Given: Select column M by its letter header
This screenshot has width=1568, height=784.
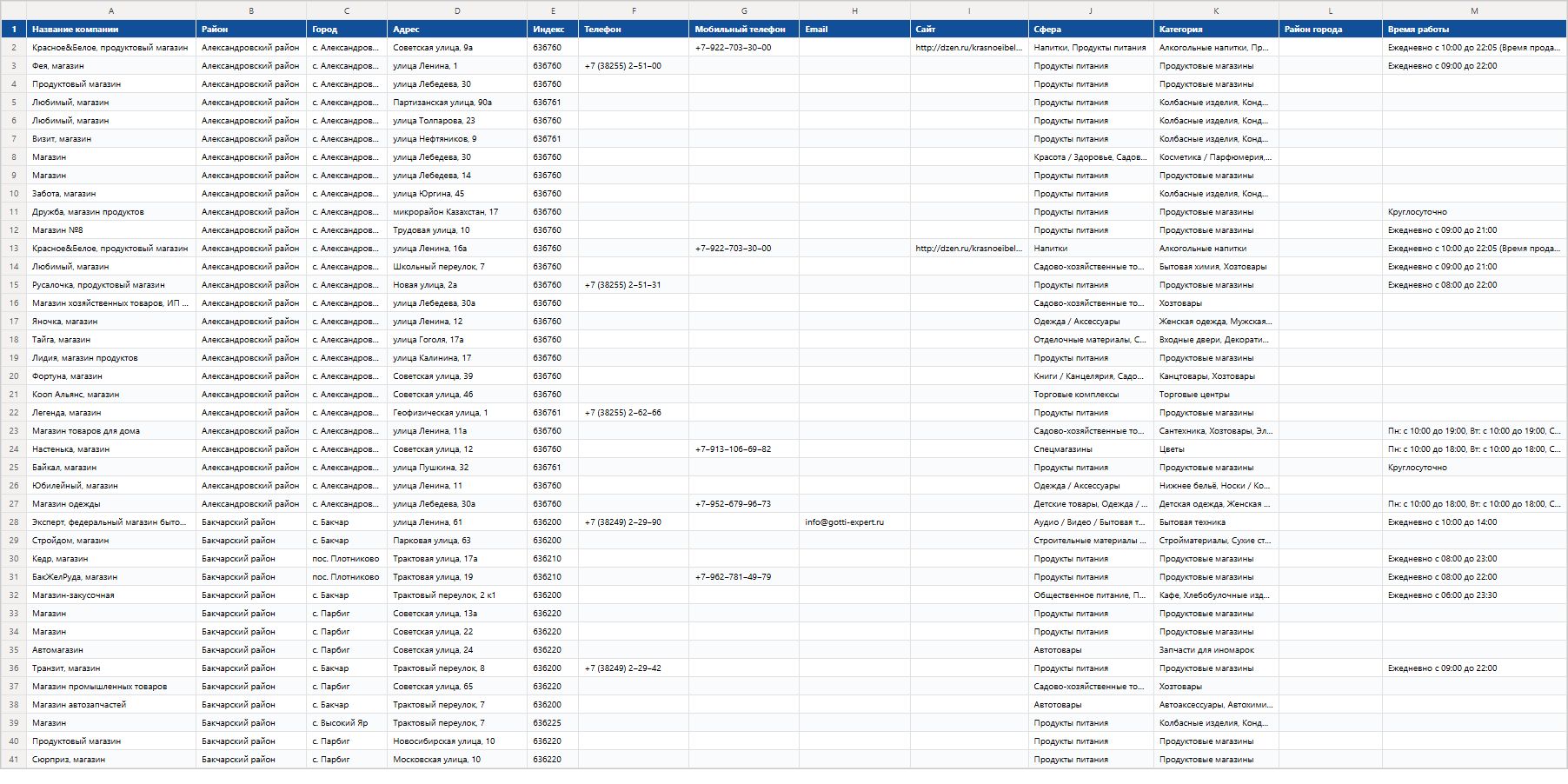Looking at the screenshot, I should pyautogui.click(x=1474, y=10).
